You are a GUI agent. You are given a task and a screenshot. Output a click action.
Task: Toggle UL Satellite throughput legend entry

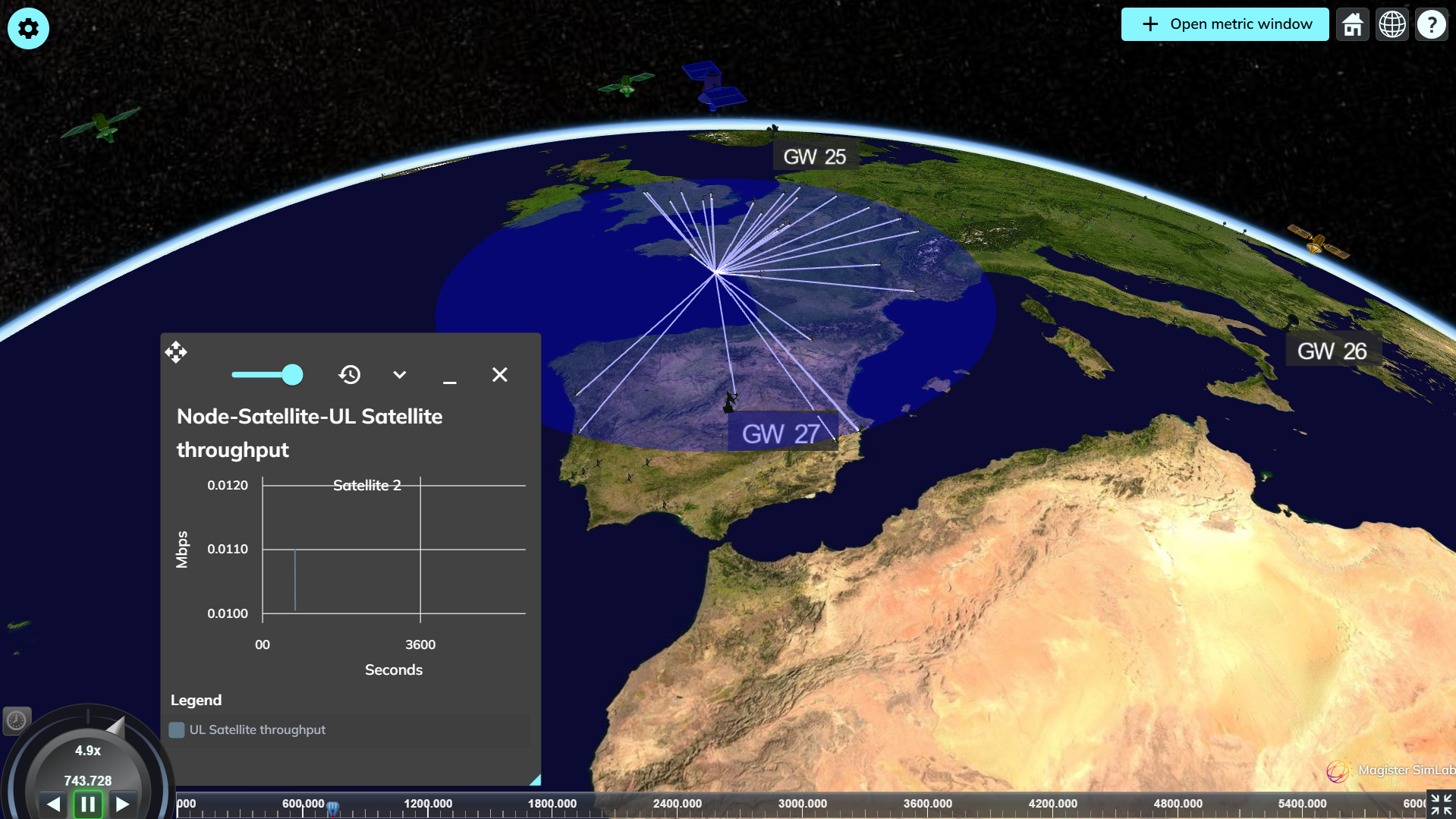coord(177,730)
